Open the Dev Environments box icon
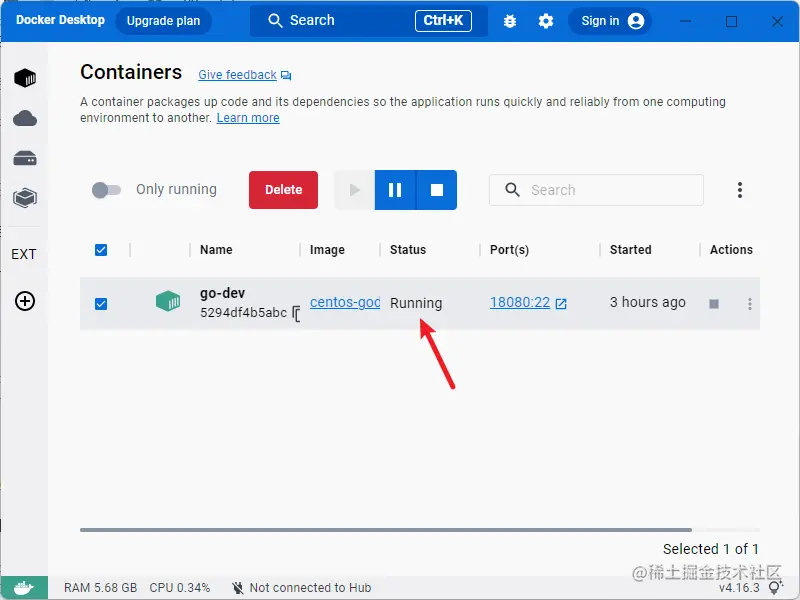Viewport: 800px width, 600px height. click(24, 198)
